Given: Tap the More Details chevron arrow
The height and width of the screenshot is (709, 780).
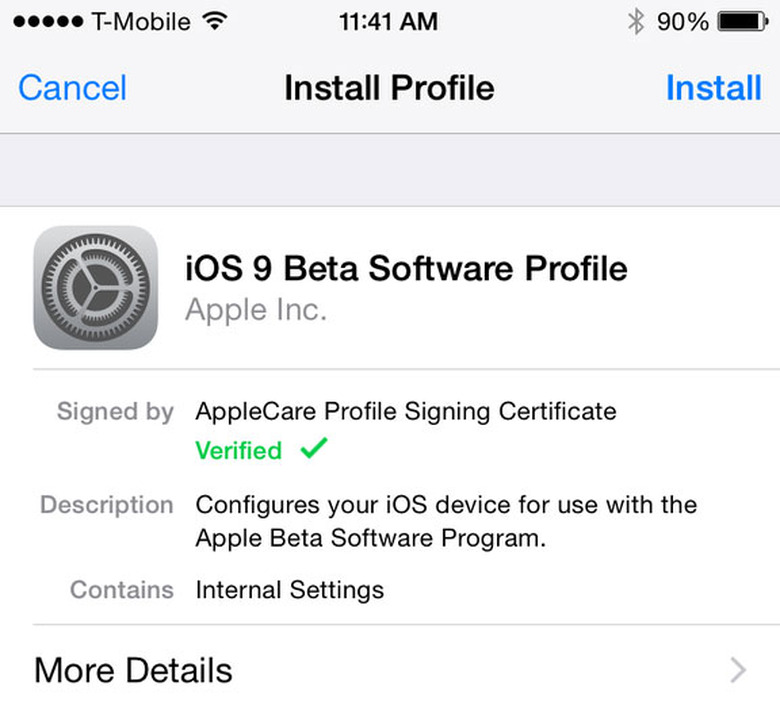Looking at the screenshot, I should 738,670.
